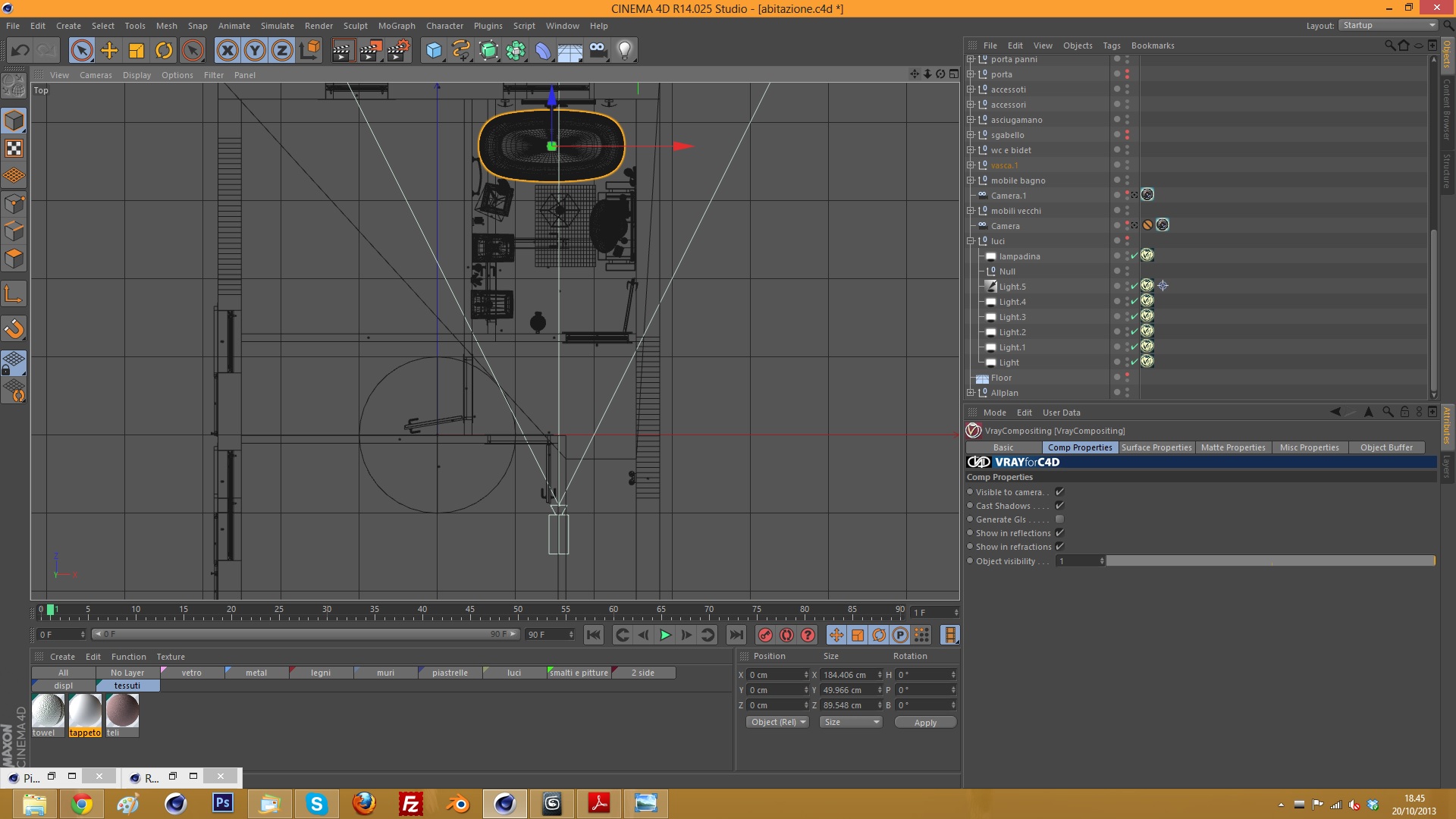1456x819 pixels.
Task: Adjust the Object visibility slider
Action: click(x=1269, y=561)
